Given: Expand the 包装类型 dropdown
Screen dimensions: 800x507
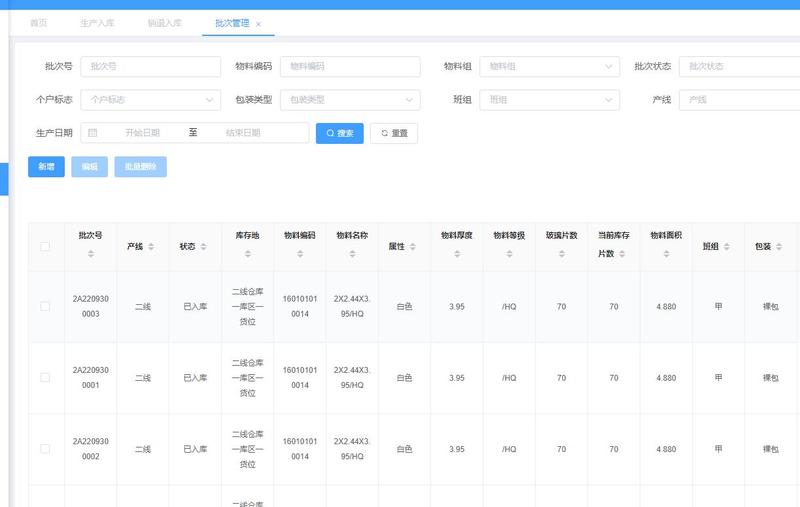Looking at the screenshot, I should (x=350, y=100).
